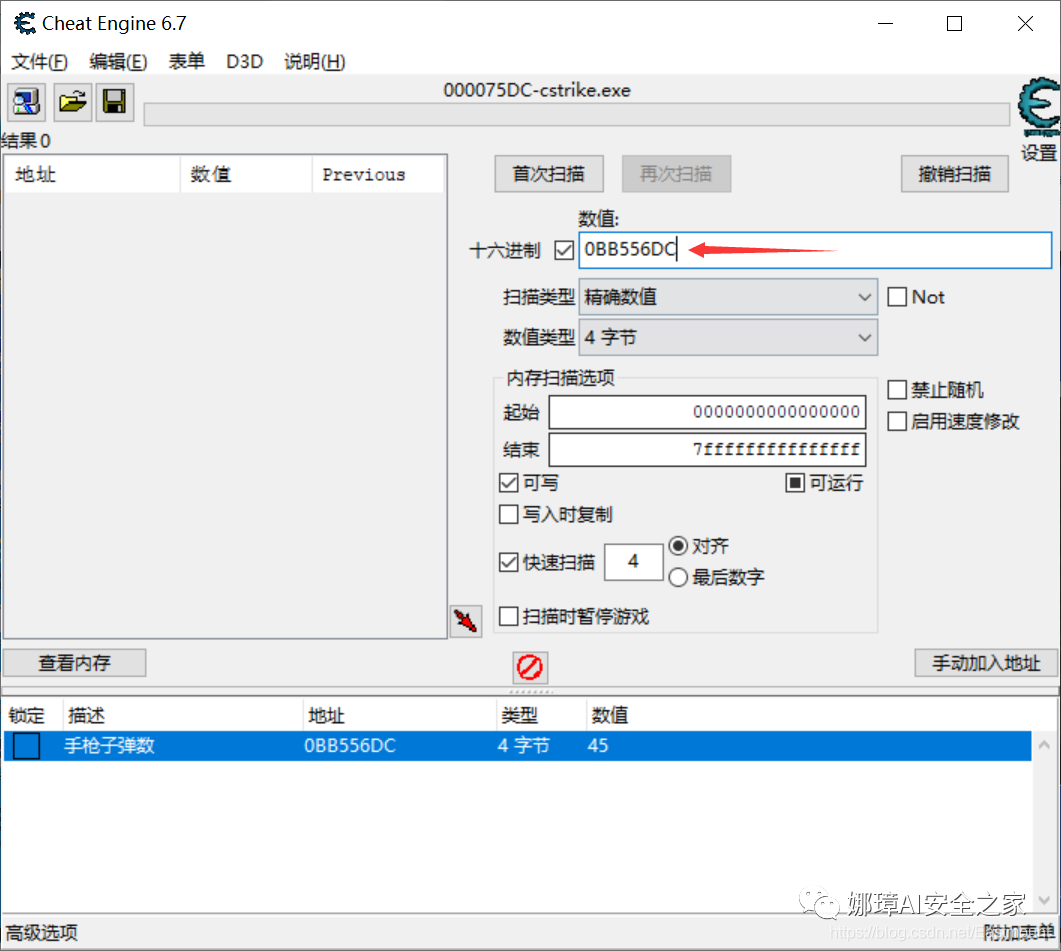Click the 锁定 column header
Screen dimensions: 1061x951
[32, 715]
